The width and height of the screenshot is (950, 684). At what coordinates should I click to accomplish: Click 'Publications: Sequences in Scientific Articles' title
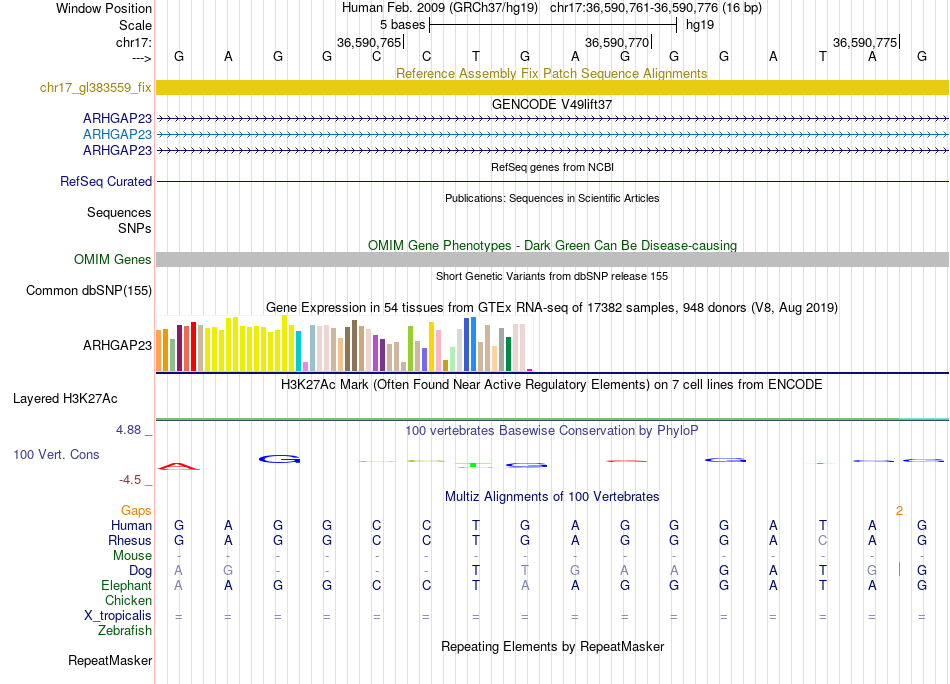(x=552, y=198)
